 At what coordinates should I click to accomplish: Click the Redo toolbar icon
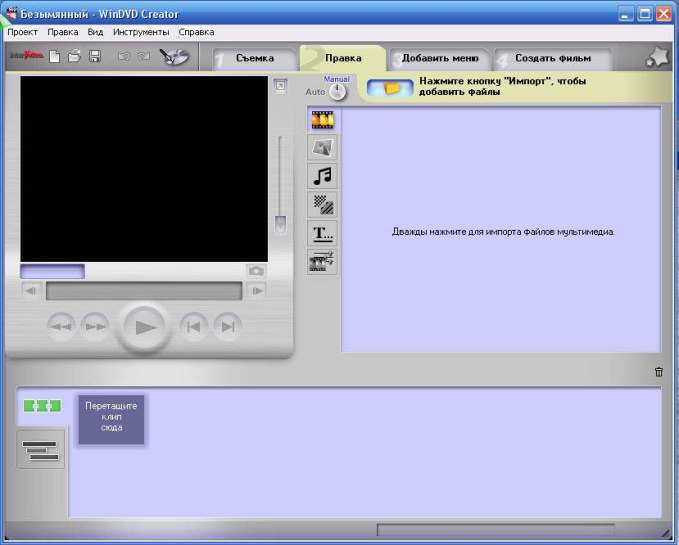point(144,56)
